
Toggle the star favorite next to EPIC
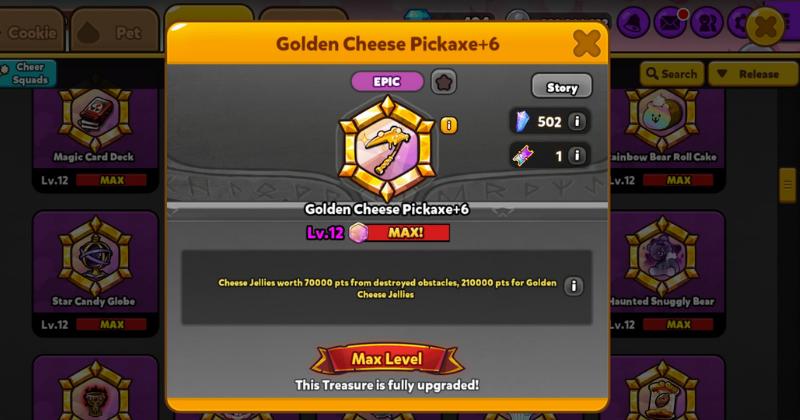(x=443, y=82)
